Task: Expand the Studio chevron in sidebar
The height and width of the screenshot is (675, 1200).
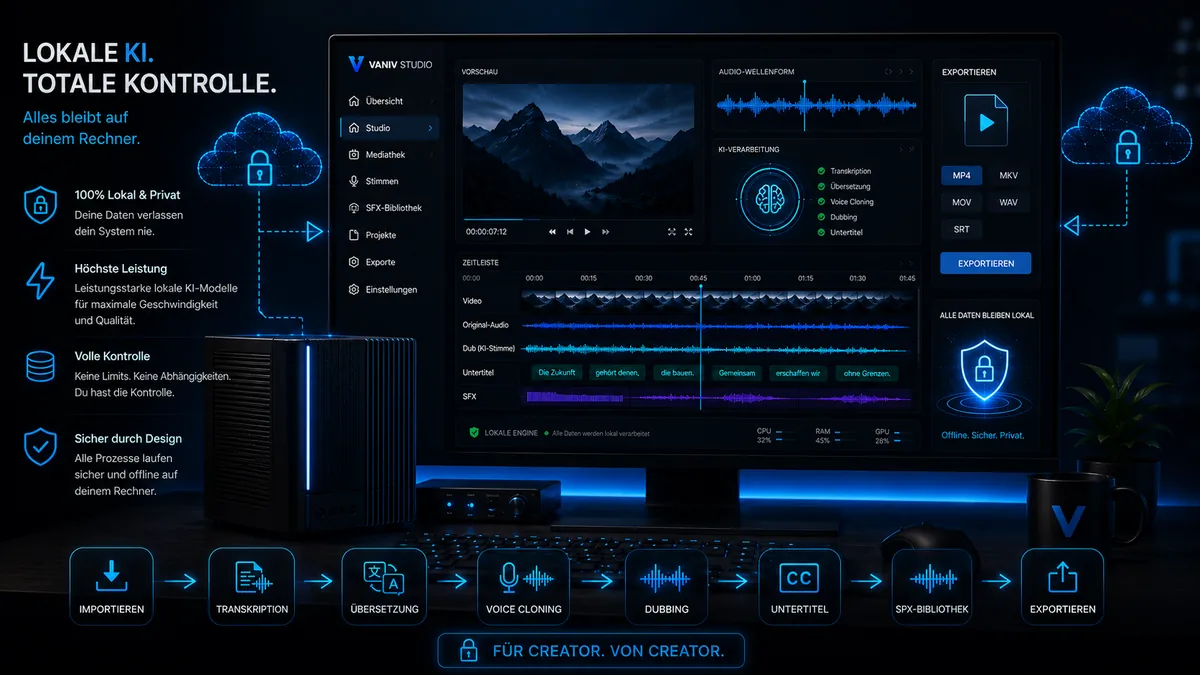Action: coord(430,128)
